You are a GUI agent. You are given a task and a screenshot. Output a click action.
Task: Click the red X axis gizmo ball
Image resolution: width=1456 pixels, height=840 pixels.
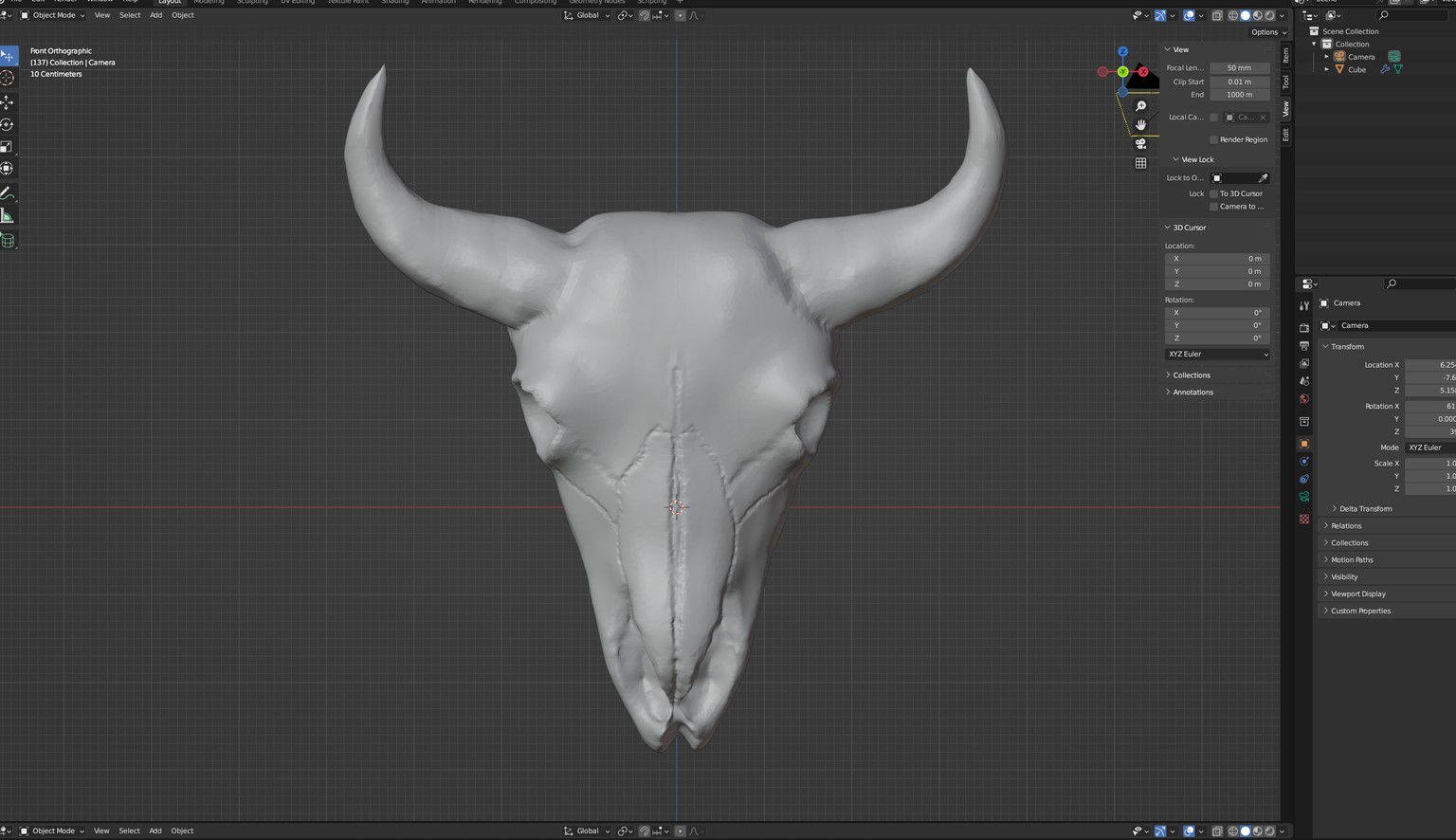pos(1143,72)
